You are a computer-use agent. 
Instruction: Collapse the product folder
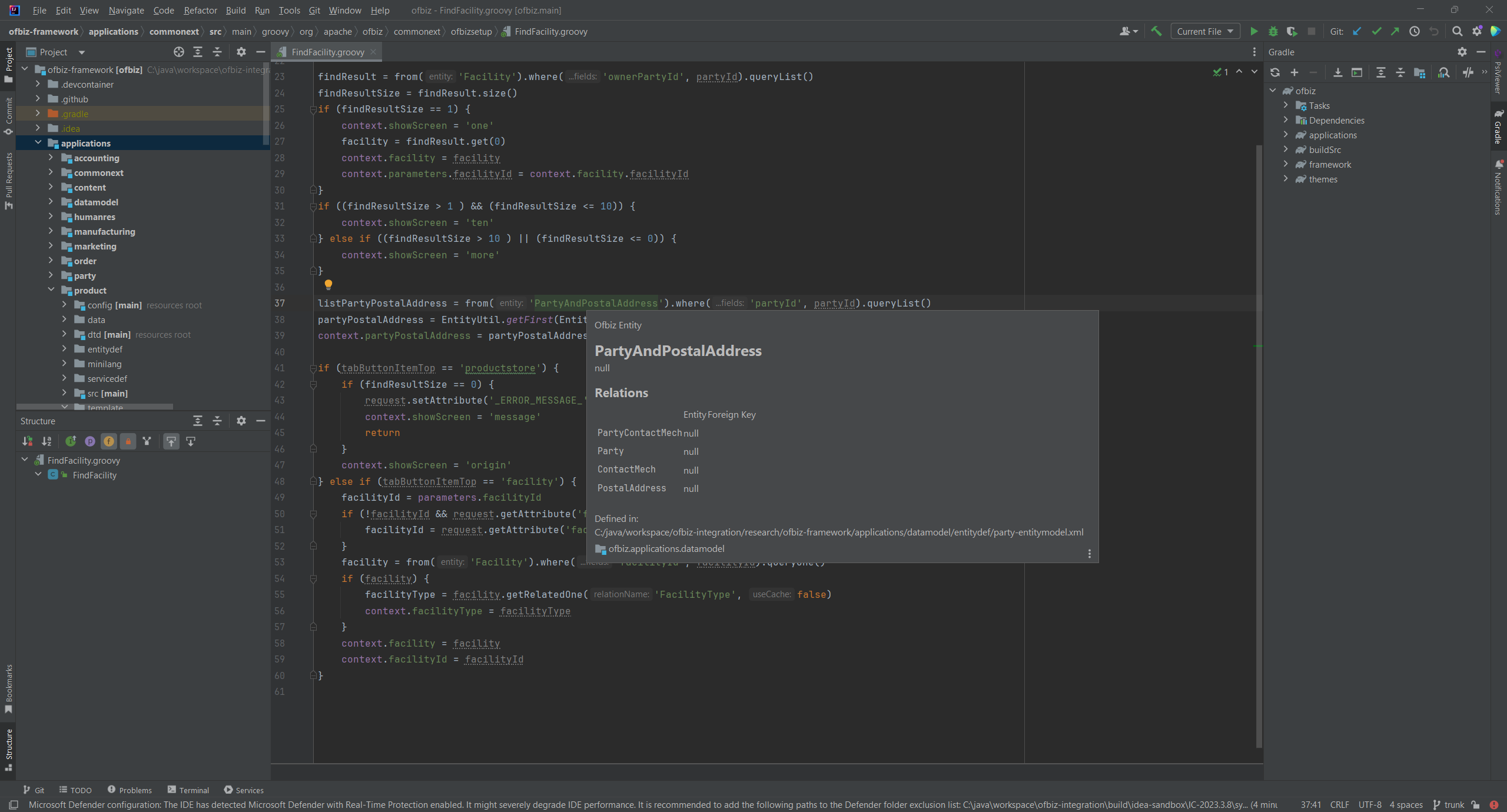(51, 290)
